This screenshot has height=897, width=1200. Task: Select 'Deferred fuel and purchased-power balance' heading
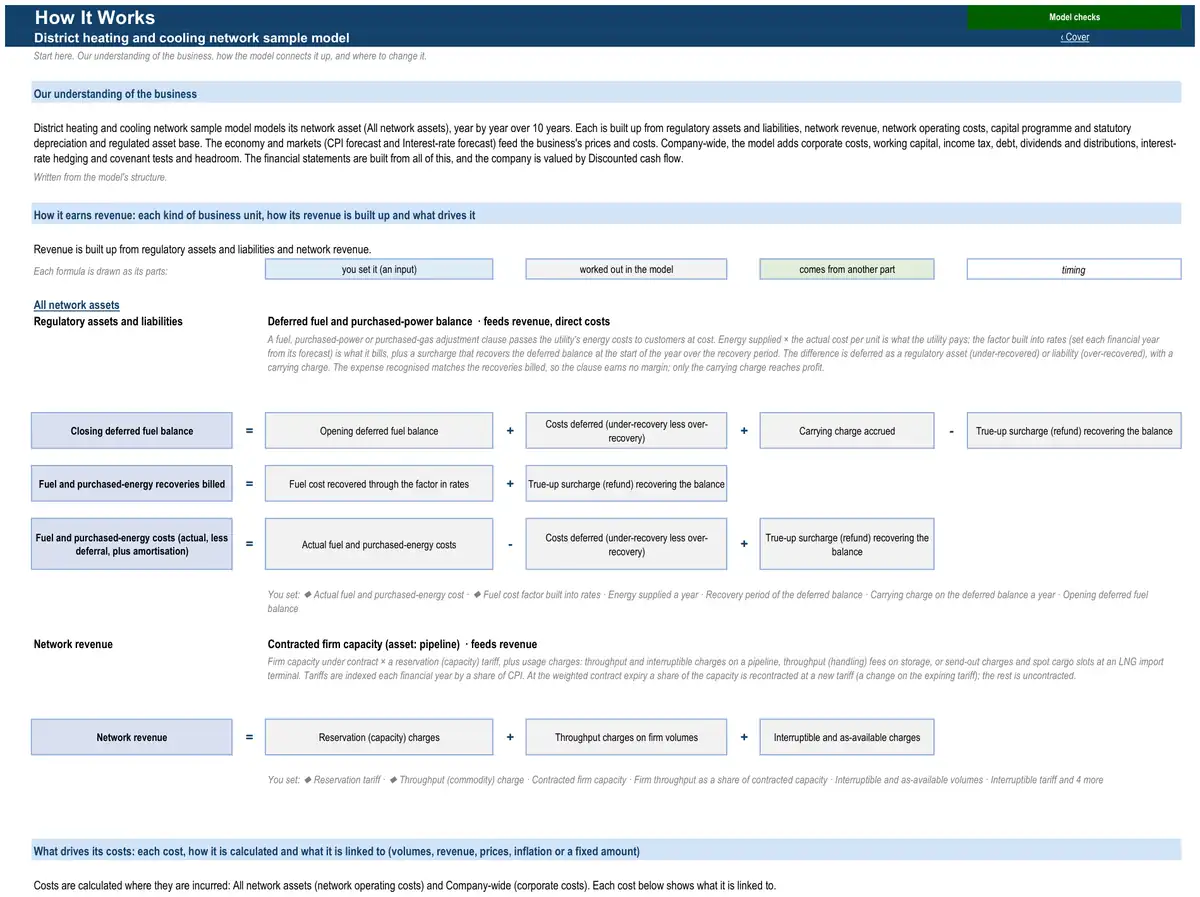tap(370, 321)
